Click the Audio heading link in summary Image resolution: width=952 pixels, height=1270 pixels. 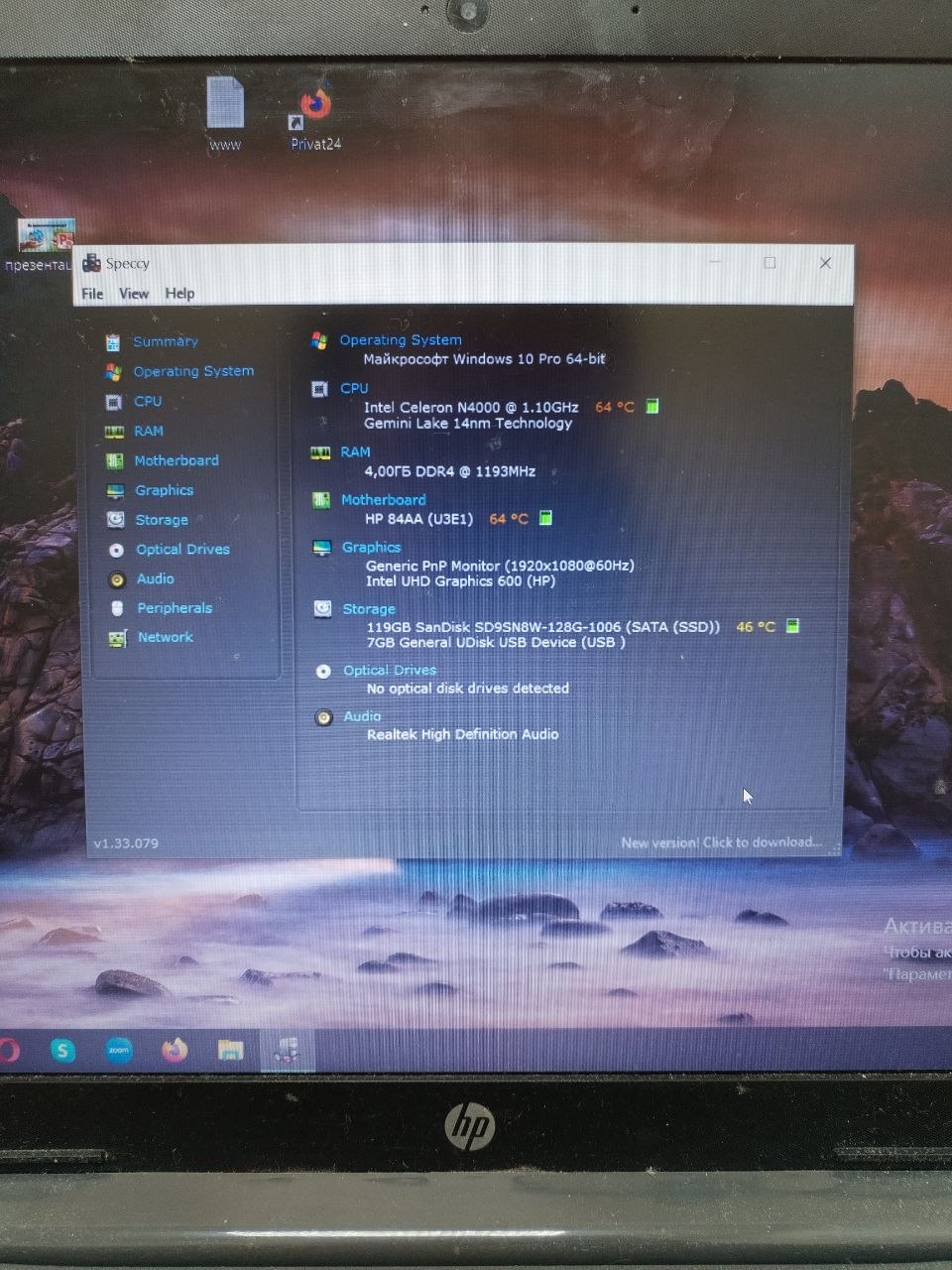pos(362,716)
